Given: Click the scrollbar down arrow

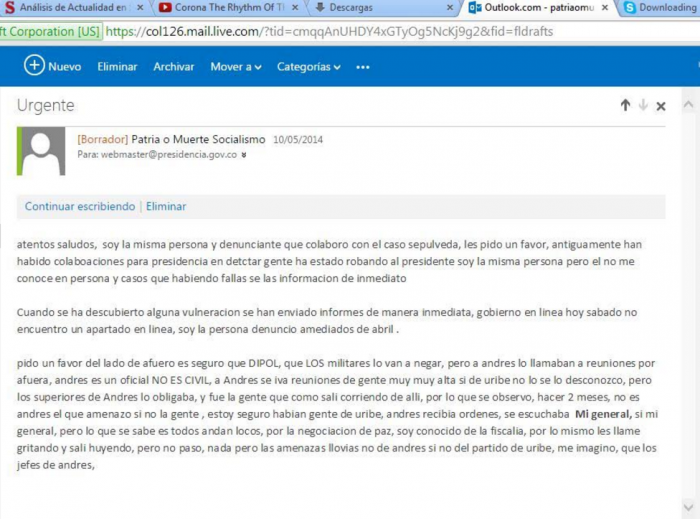Looking at the screenshot, I should [688, 507].
